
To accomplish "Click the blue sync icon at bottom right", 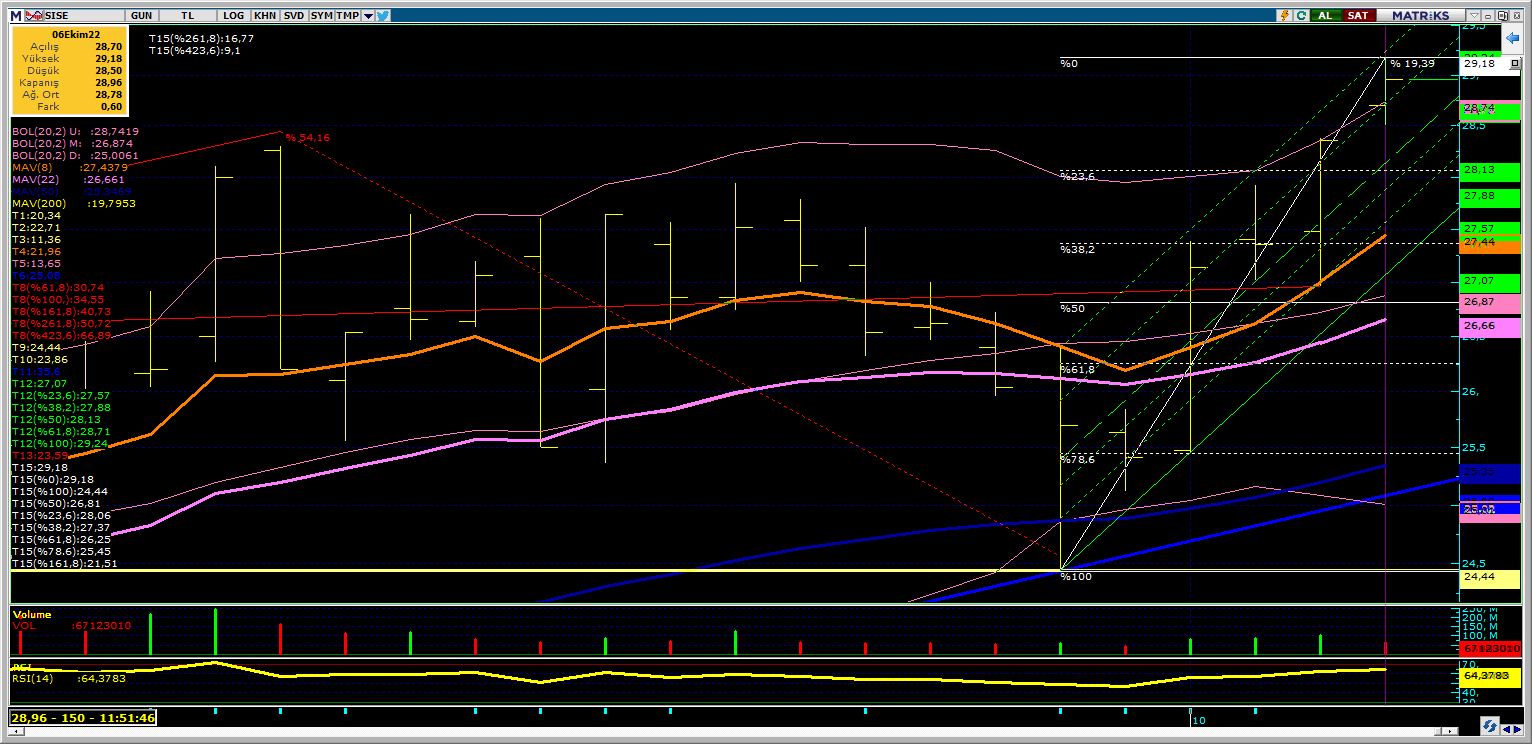I will tap(1490, 726).
